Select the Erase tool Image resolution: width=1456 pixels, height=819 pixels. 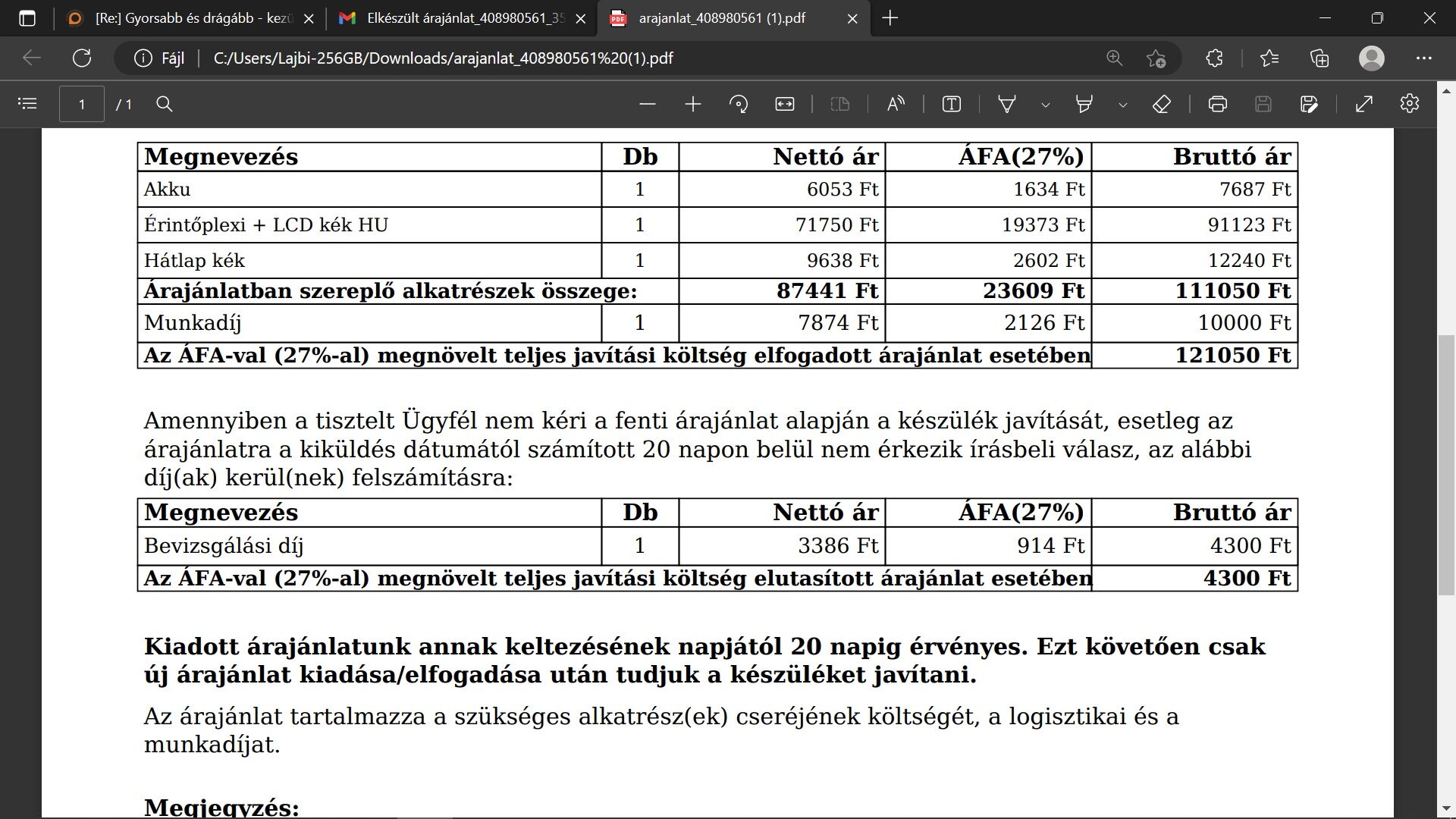[x=1162, y=104]
